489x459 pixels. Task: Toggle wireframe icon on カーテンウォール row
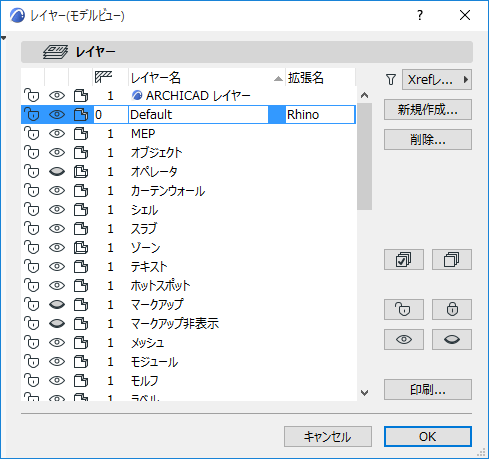click(81, 191)
